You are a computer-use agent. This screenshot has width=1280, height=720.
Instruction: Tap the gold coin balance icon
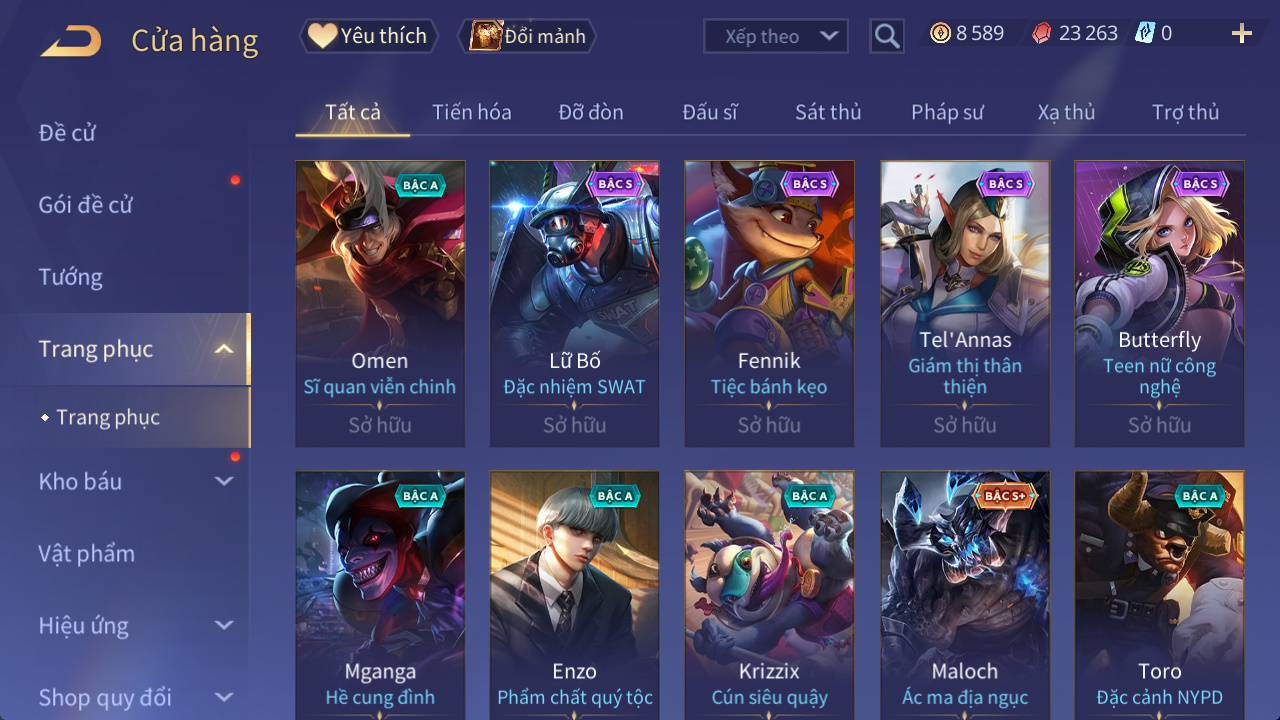(940, 33)
